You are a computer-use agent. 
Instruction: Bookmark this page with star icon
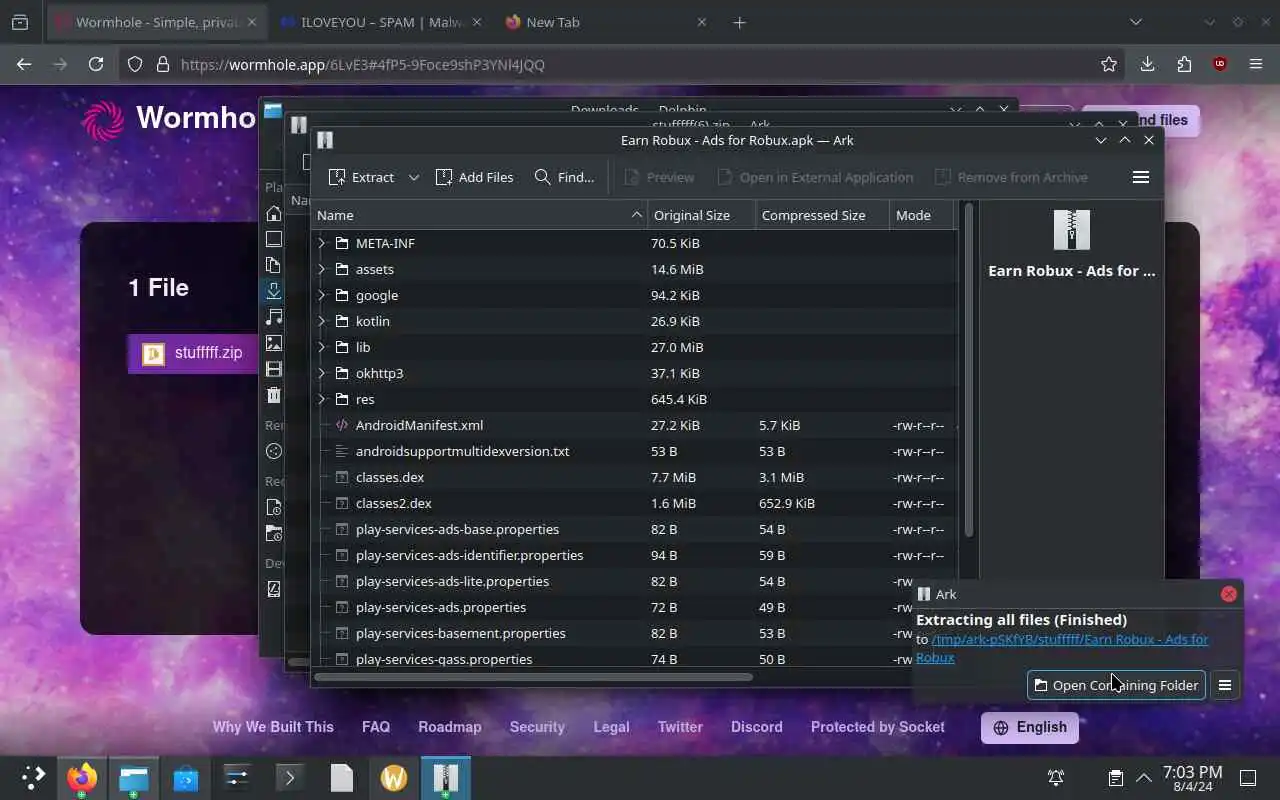[1108, 64]
